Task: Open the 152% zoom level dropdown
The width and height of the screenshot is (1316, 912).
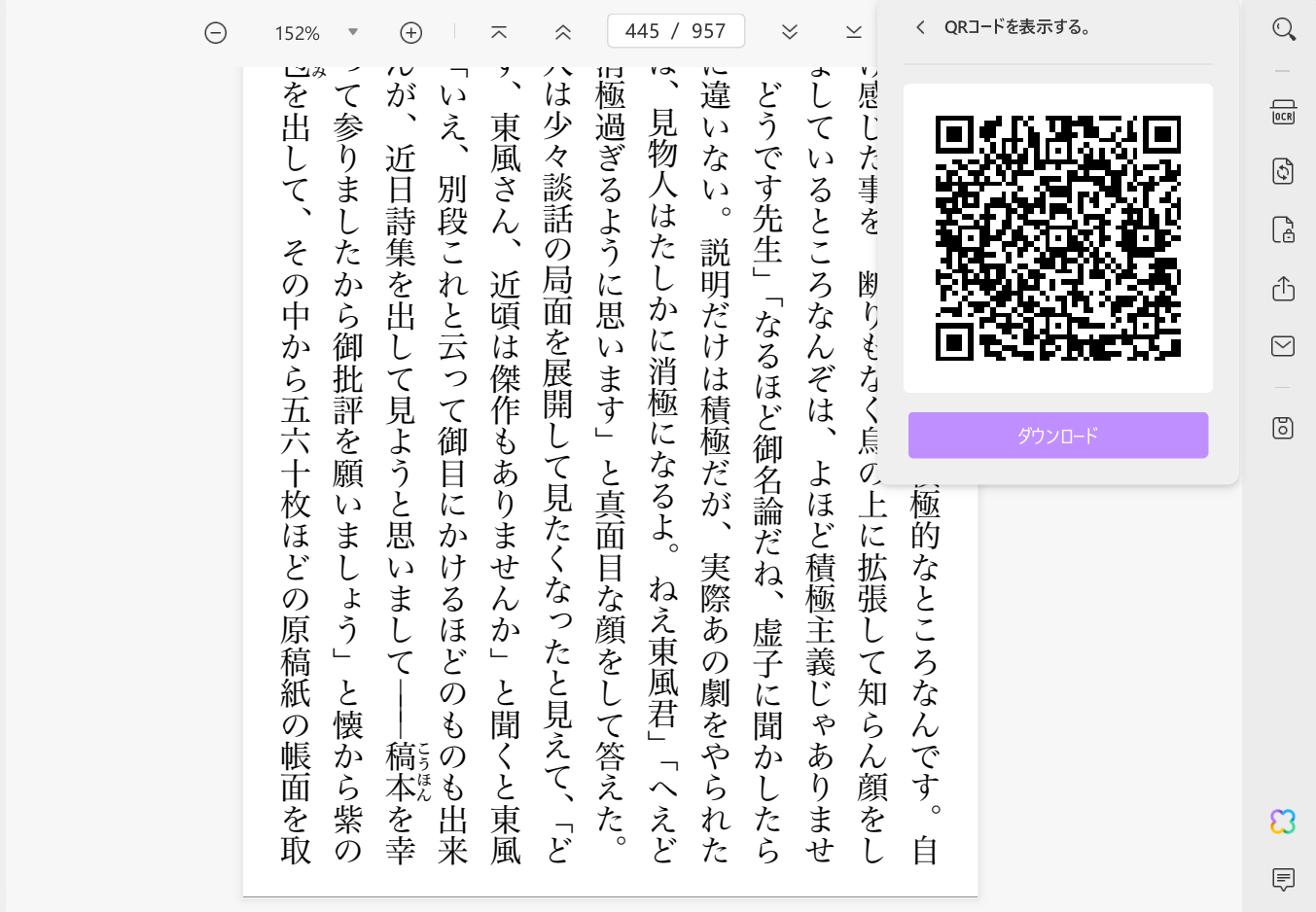Action: [x=353, y=32]
